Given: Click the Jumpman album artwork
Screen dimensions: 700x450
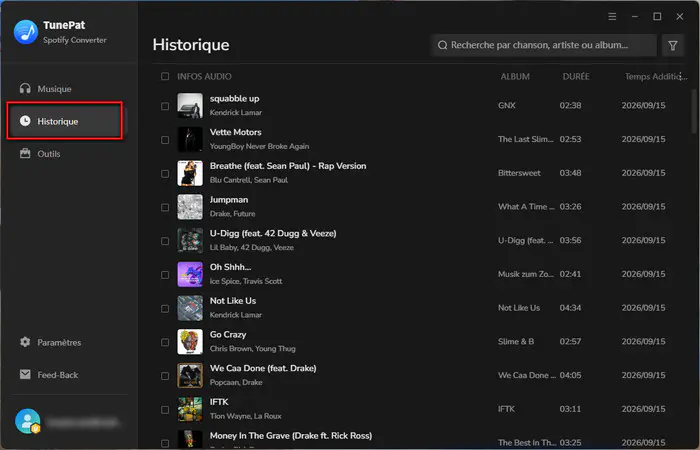Looking at the screenshot, I should coord(190,207).
